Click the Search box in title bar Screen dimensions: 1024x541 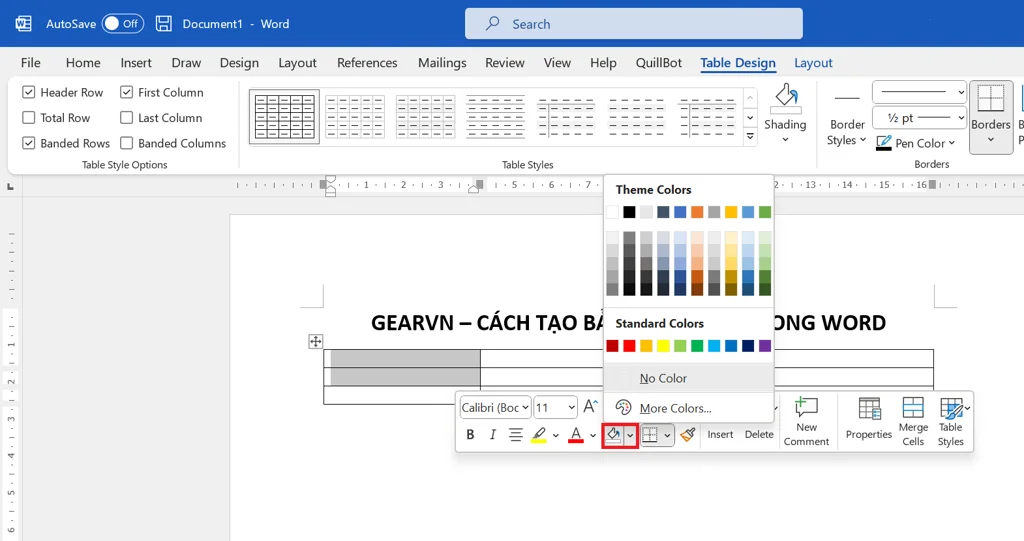[633, 24]
